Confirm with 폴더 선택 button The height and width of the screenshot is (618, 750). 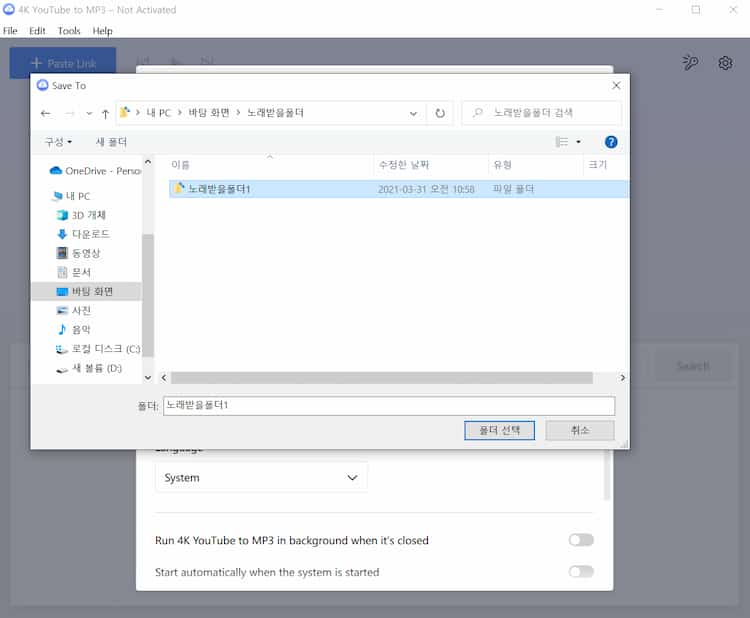tap(499, 430)
